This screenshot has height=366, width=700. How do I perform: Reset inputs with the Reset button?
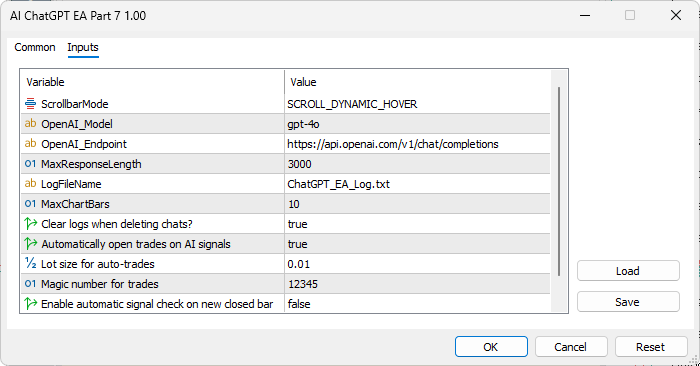point(651,347)
